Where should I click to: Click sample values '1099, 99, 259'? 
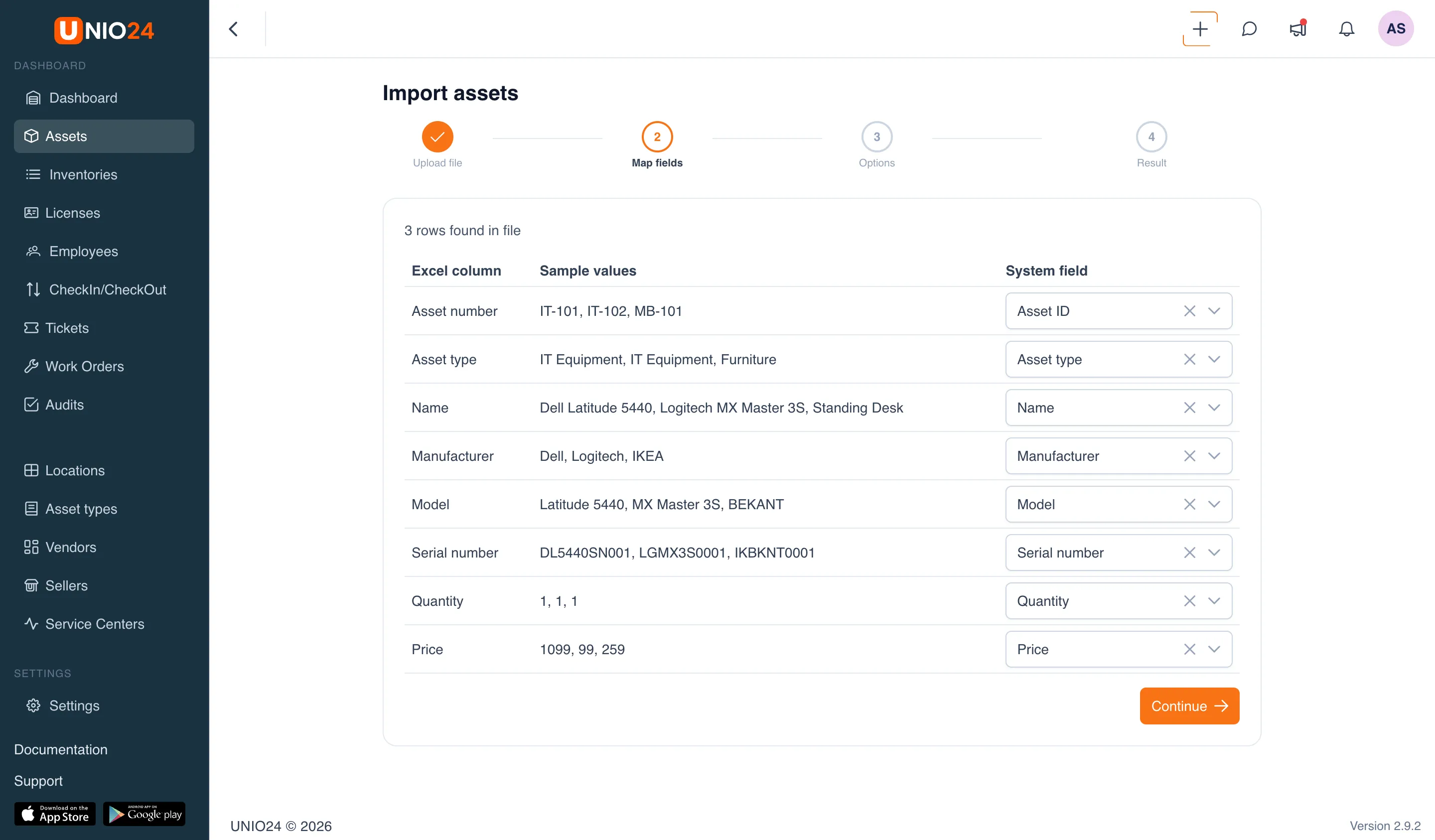coord(582,649)
